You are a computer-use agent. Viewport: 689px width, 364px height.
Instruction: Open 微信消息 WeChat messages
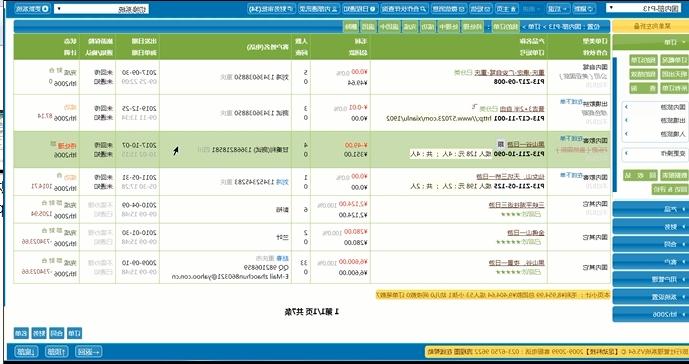coord(449,8)
